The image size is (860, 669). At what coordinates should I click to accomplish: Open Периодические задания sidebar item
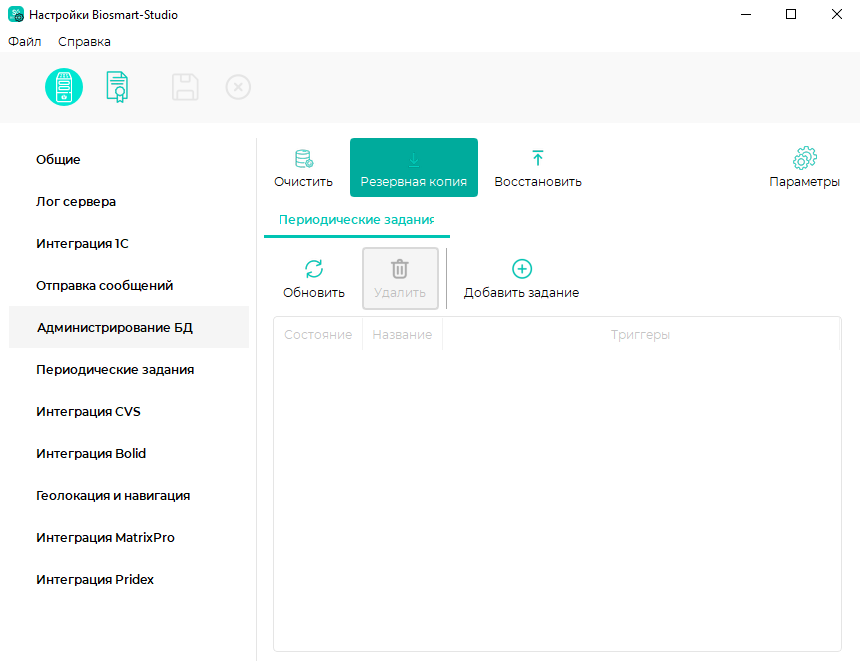click(129, 370)
